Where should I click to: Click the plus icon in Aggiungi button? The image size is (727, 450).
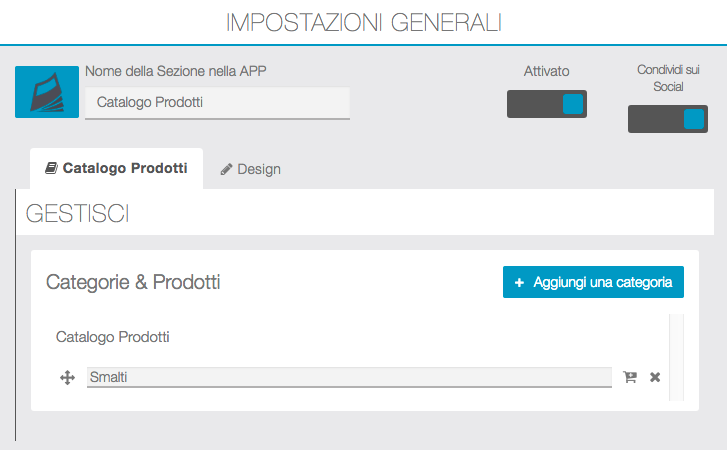coord(519,283)
